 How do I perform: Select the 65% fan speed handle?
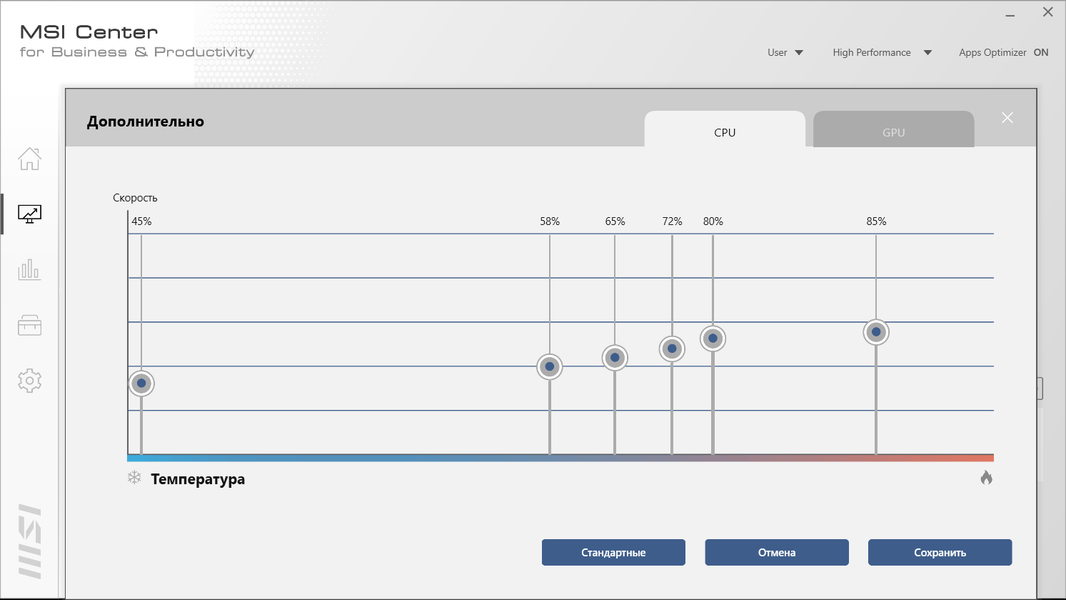[x=615, y=357]
